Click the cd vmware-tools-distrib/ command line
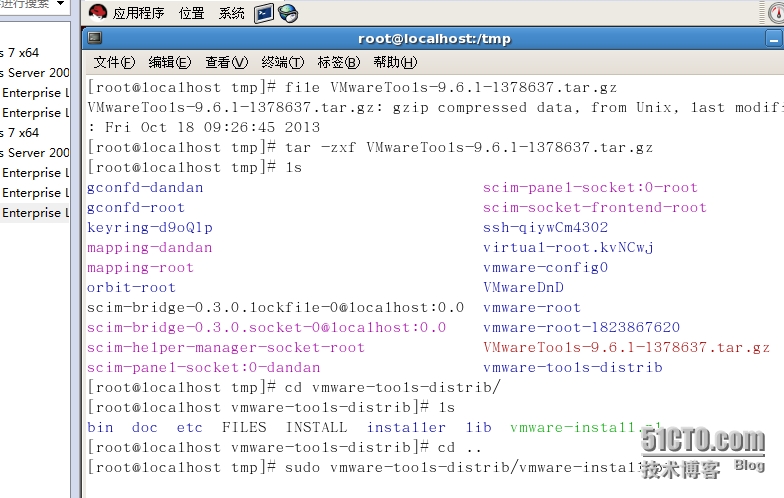This screenshot has height=498, width=784. click(294, 388)
